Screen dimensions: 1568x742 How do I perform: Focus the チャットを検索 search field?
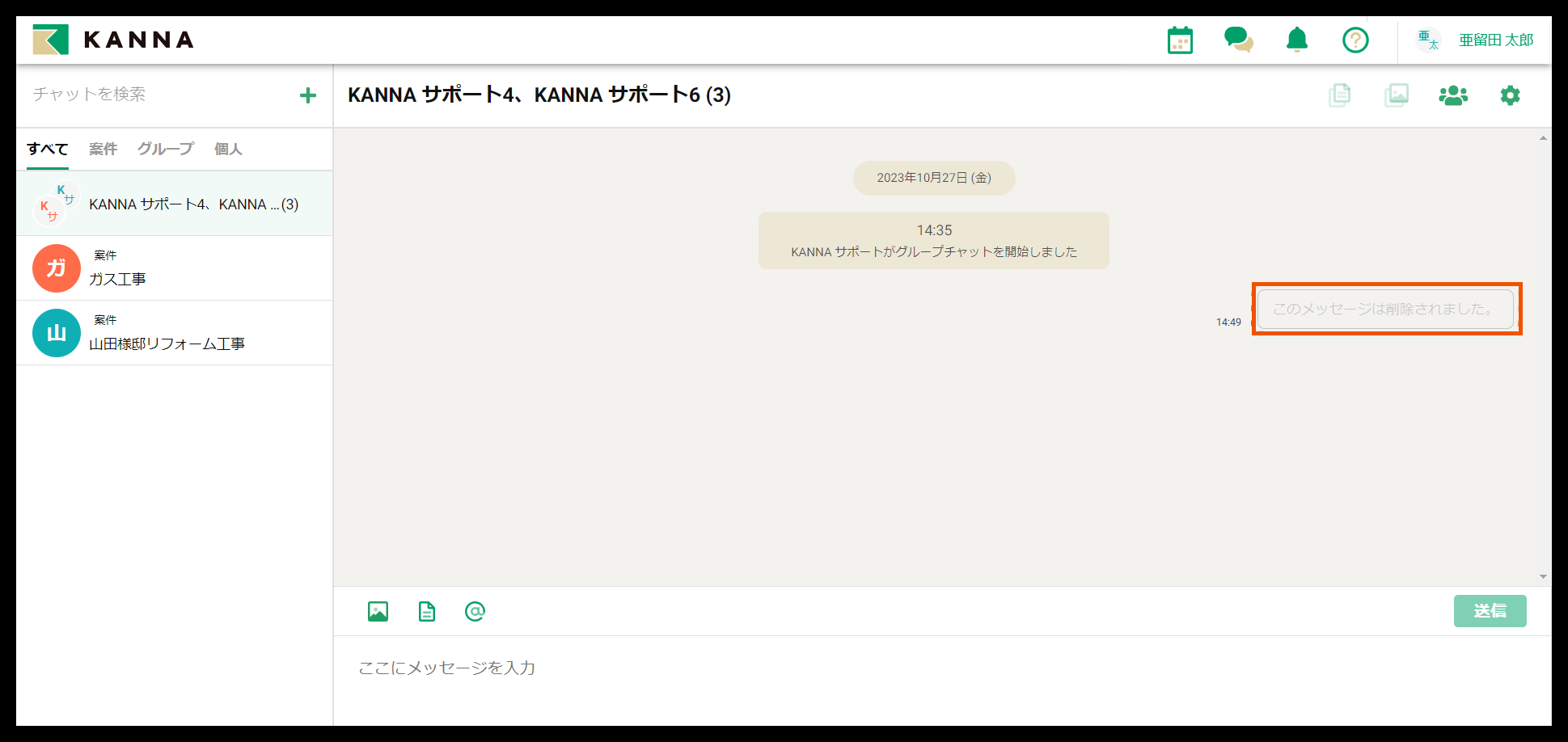(158, 95)
